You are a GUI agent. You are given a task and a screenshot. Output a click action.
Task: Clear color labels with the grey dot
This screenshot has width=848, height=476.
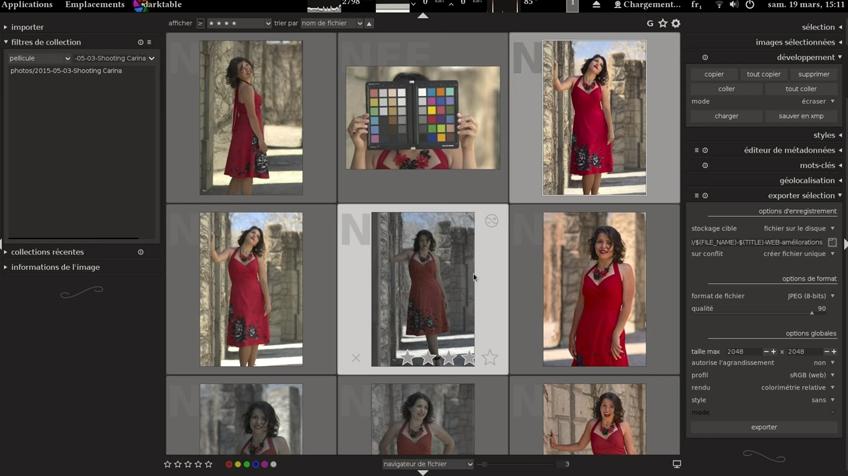tap(273, 464)
